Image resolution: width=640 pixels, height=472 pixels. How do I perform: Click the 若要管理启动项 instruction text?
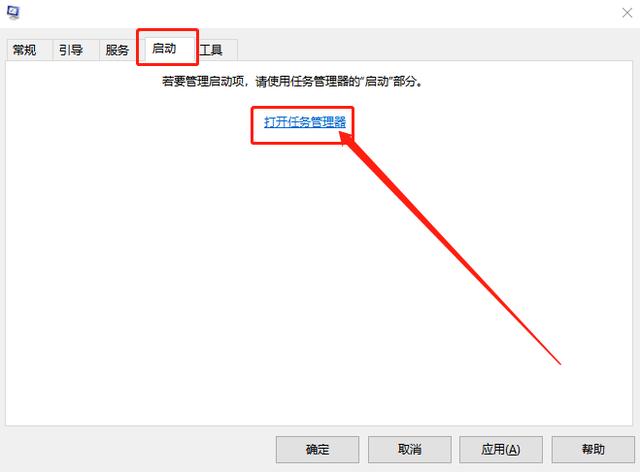292,82
